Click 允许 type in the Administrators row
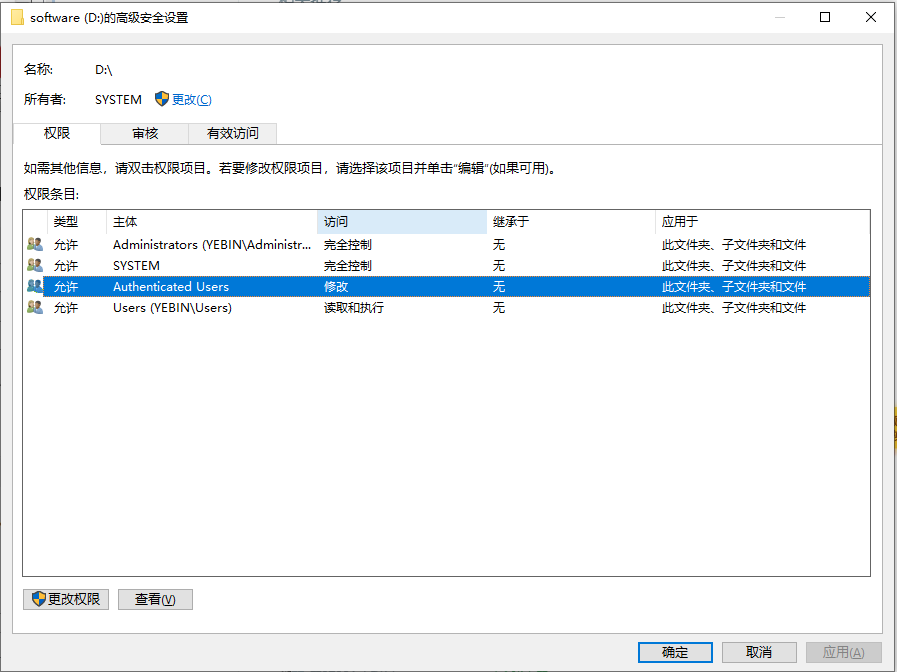Screen dimensions: 897x672 pyautogui.click(x=65, y=245)
